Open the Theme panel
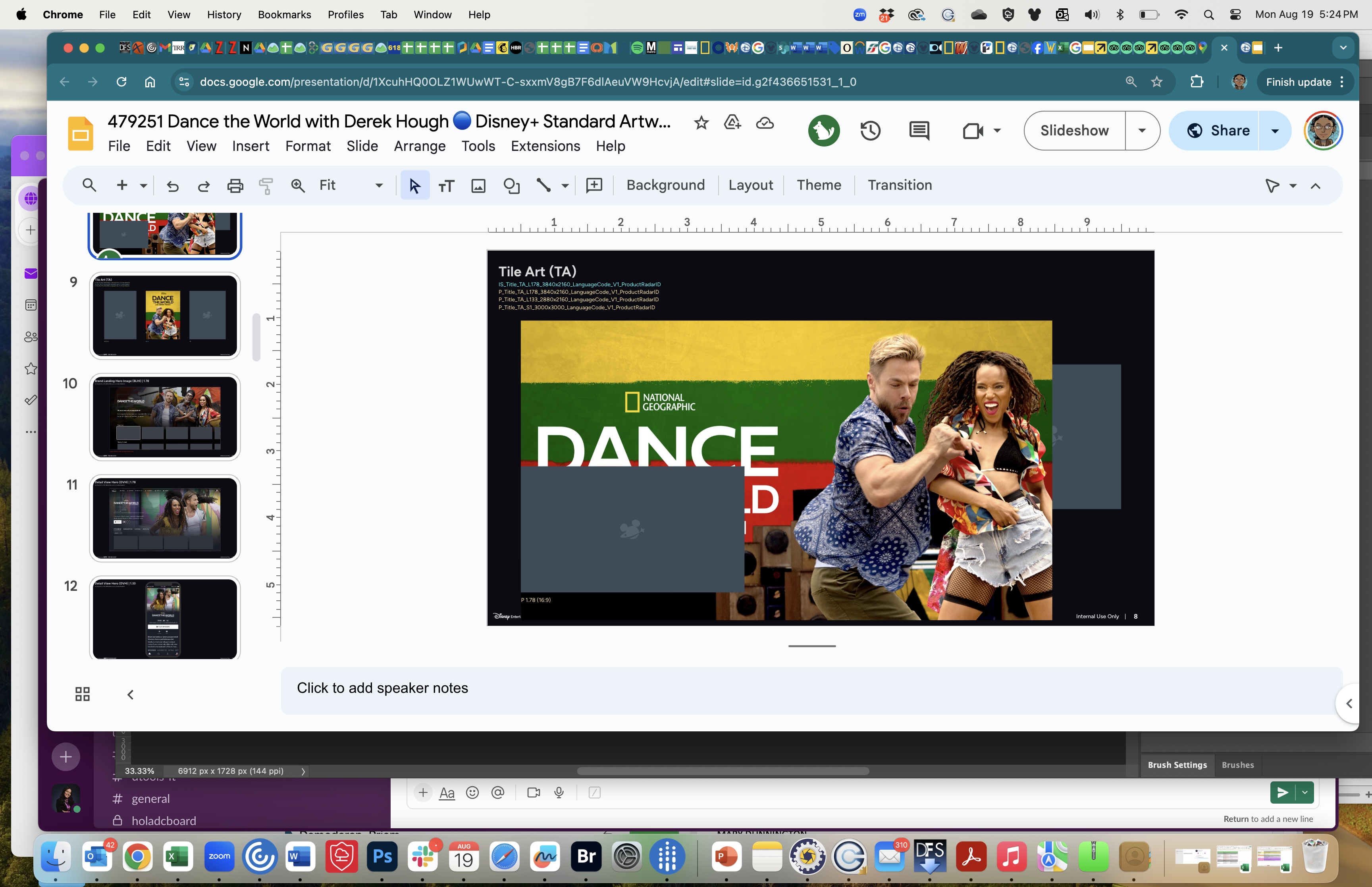Image resolution: width=1372 pixels, height=887 pixels. pyautogui.click(x=819, y=185)
